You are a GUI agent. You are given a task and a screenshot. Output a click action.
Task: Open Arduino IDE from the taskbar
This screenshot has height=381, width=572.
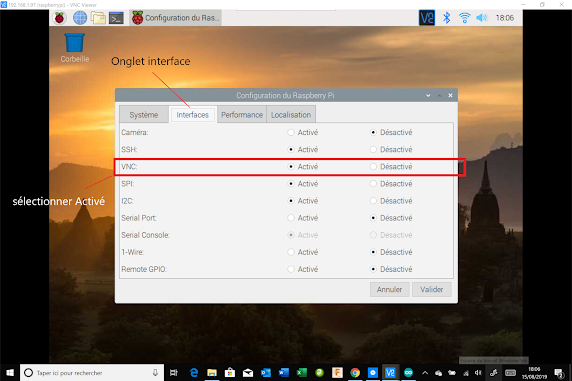point(408,373)
